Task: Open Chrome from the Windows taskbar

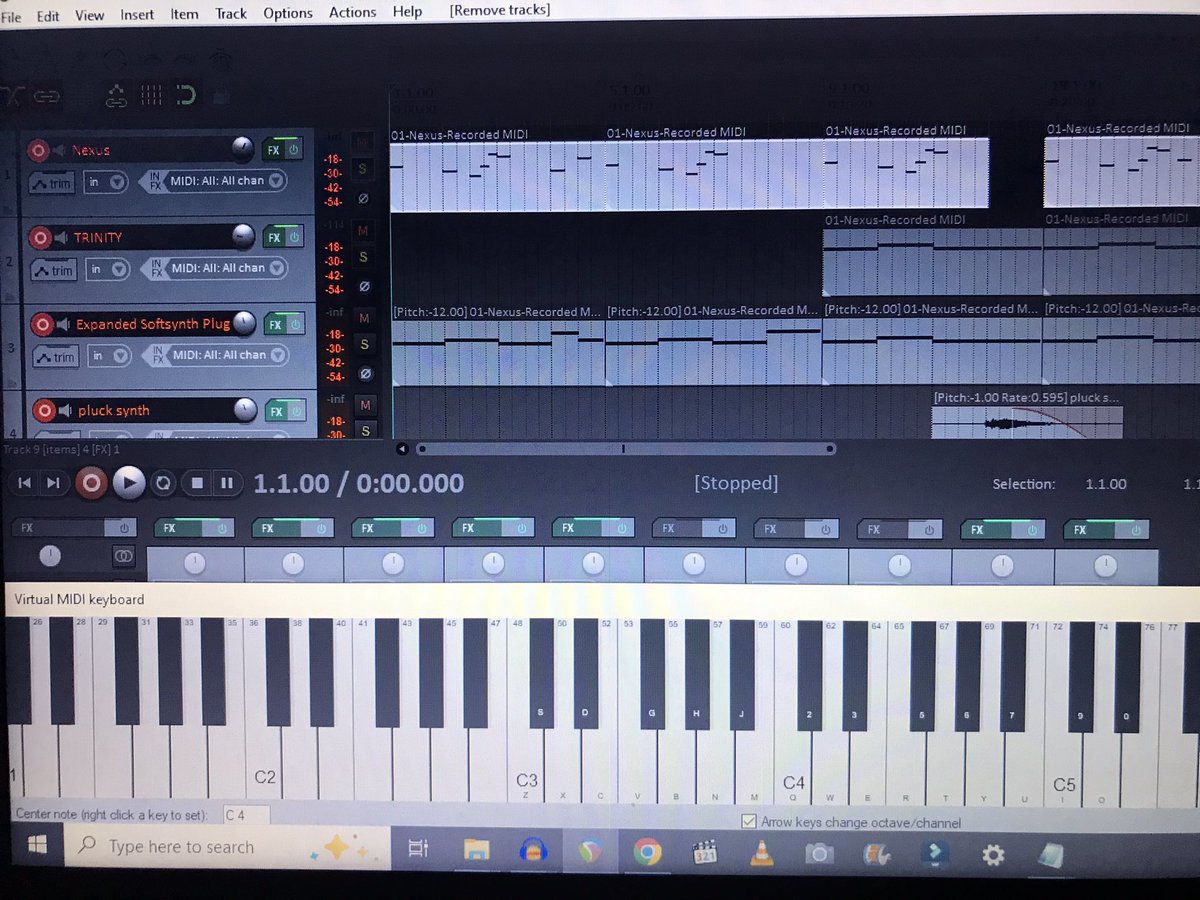Action: point(647,852)
